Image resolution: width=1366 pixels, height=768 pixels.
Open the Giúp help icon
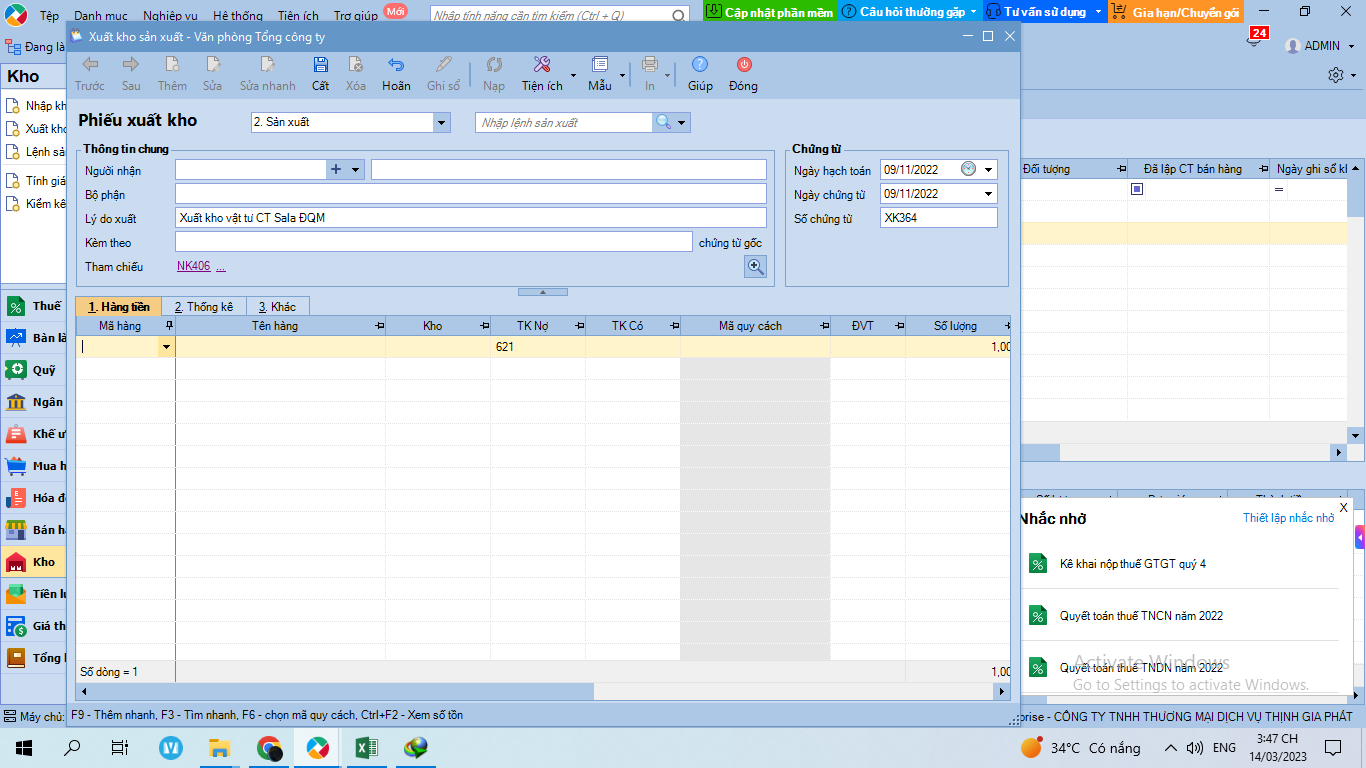pyautogui.click(x=700, y=65)
